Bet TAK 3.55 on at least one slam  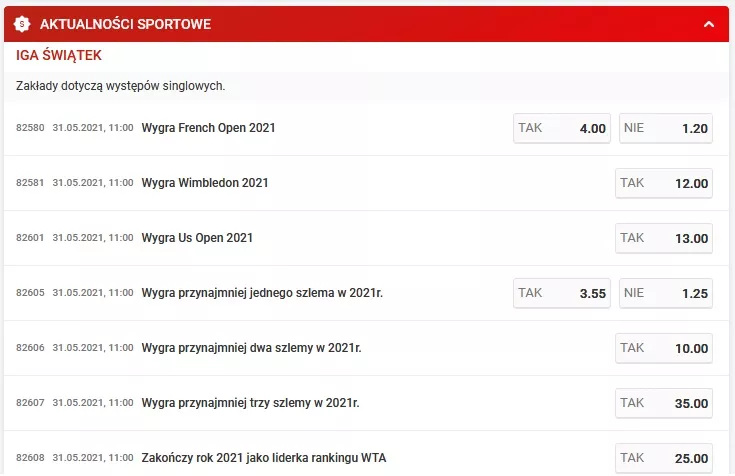[562, 293]
